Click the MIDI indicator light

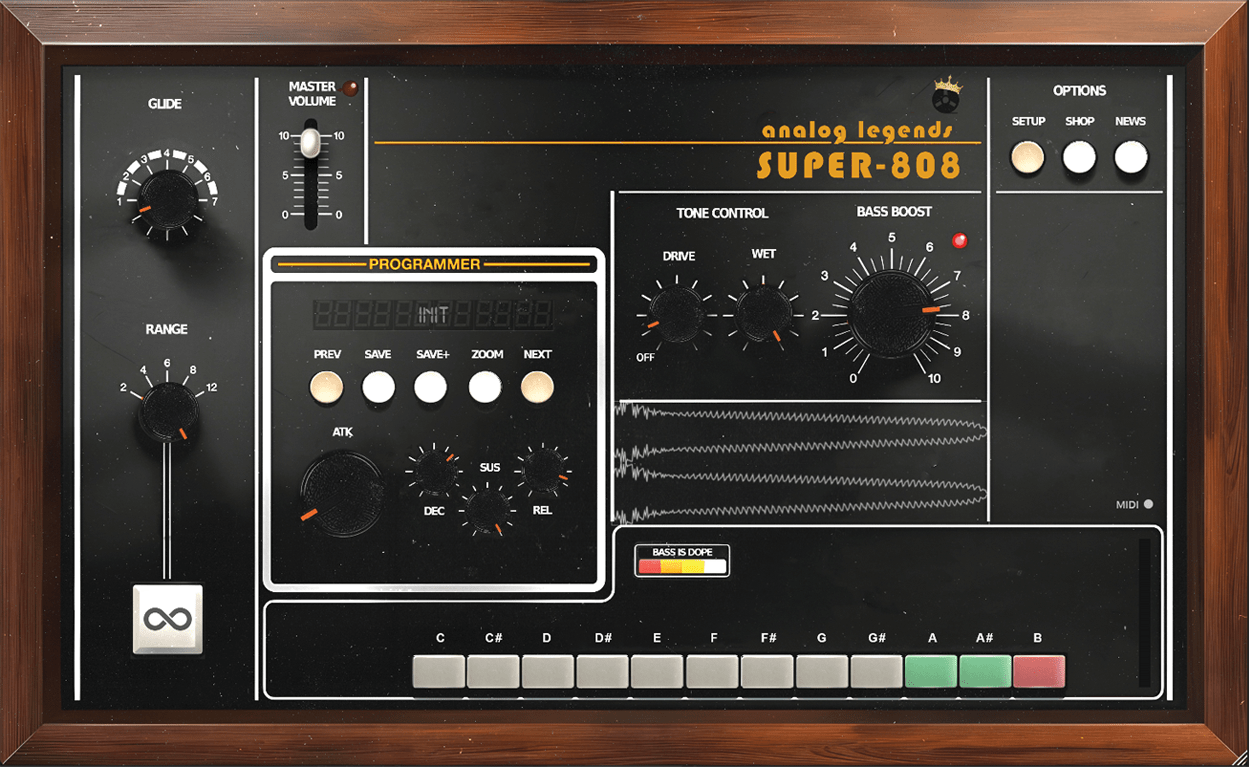pos(1148,505)
